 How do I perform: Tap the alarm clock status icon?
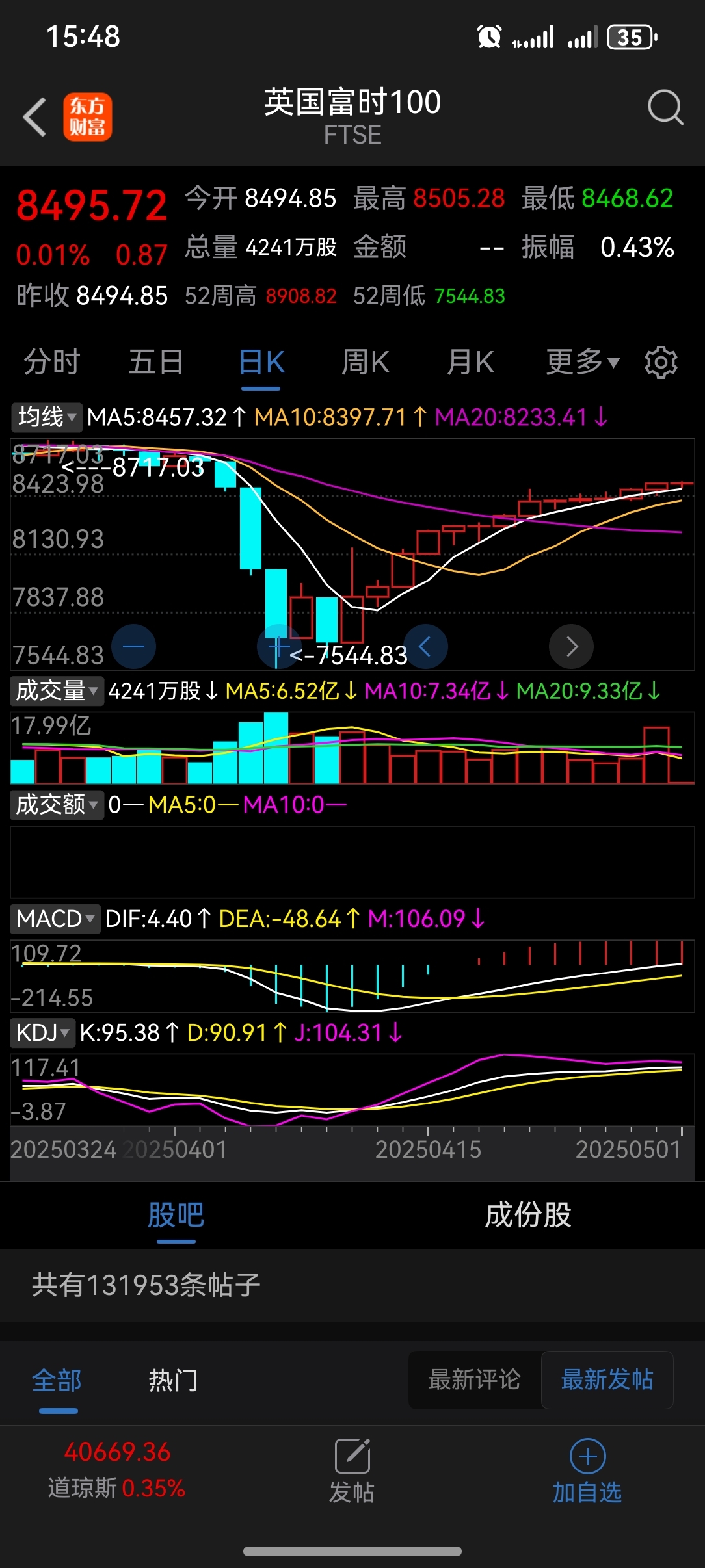(489, 37)
